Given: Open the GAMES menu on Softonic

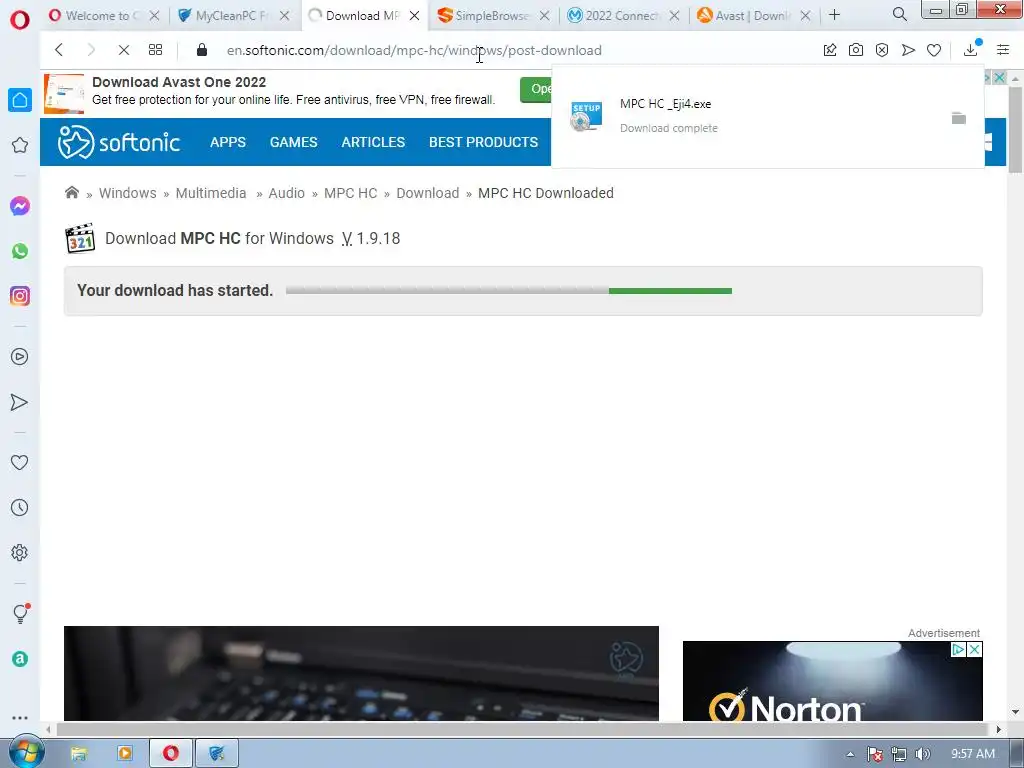Looking at the screenshot, I should pos(293,142).
